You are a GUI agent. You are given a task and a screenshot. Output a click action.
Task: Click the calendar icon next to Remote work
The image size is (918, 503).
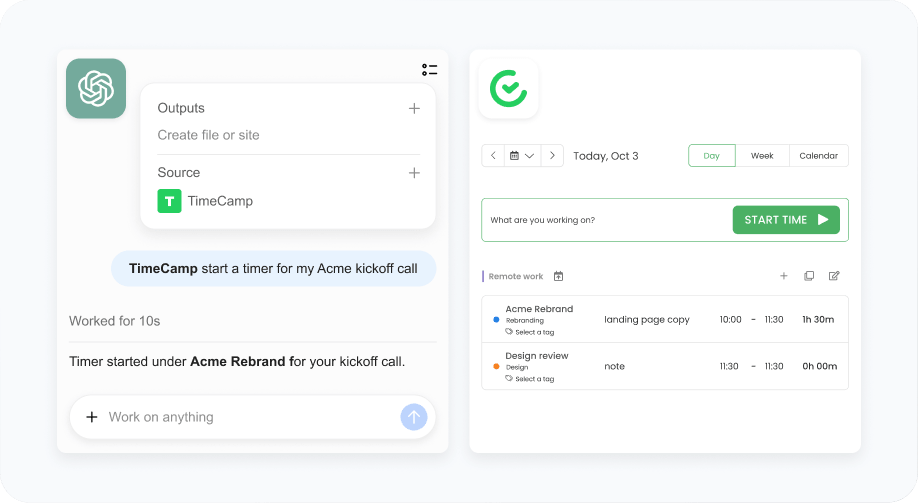point(559,276)
